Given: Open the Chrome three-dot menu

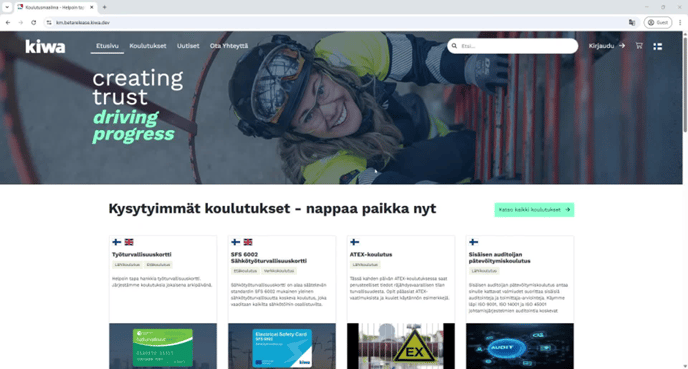Looking at the screenshot, I should click(680, 22).
